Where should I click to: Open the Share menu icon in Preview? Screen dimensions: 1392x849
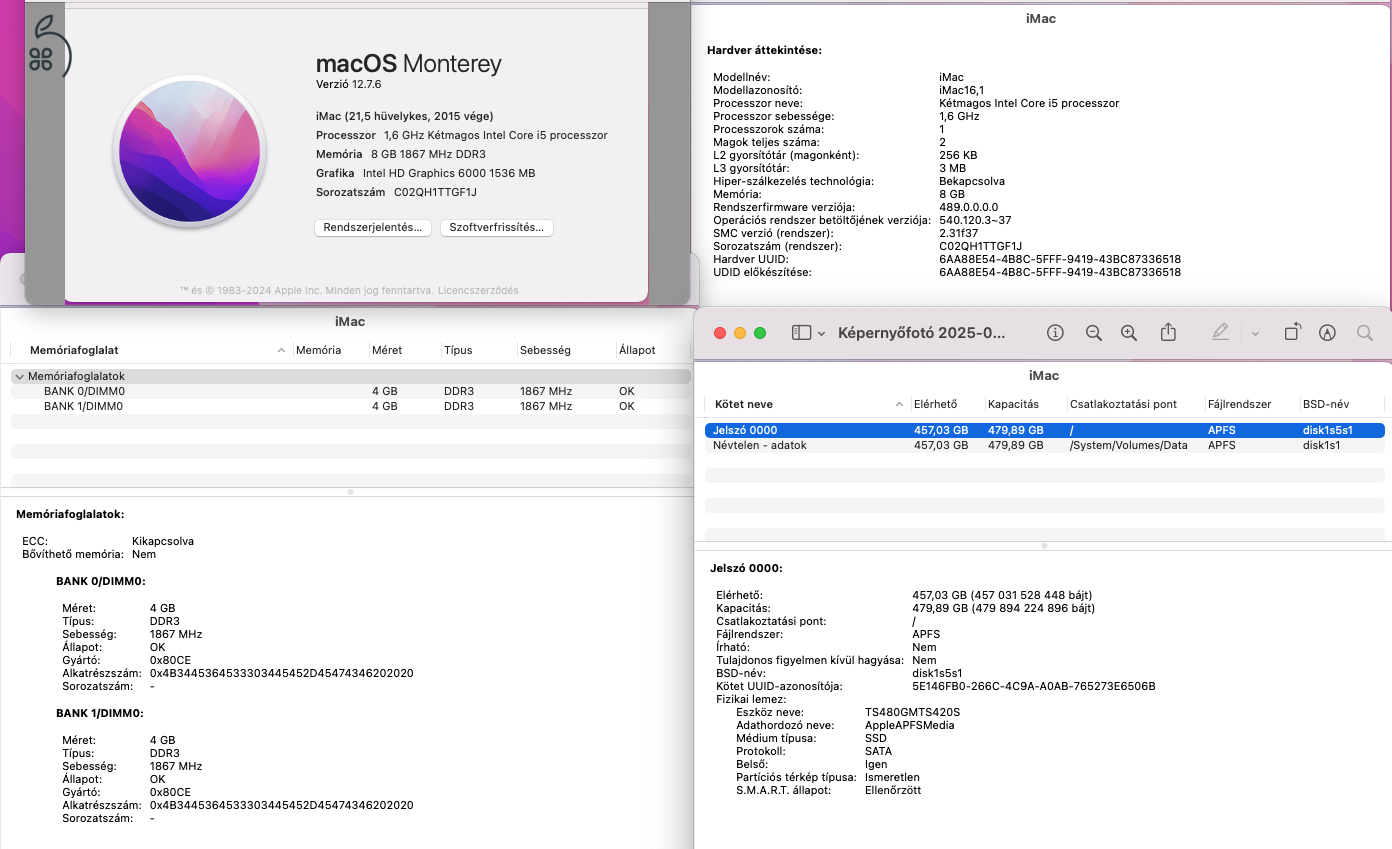1168,332
